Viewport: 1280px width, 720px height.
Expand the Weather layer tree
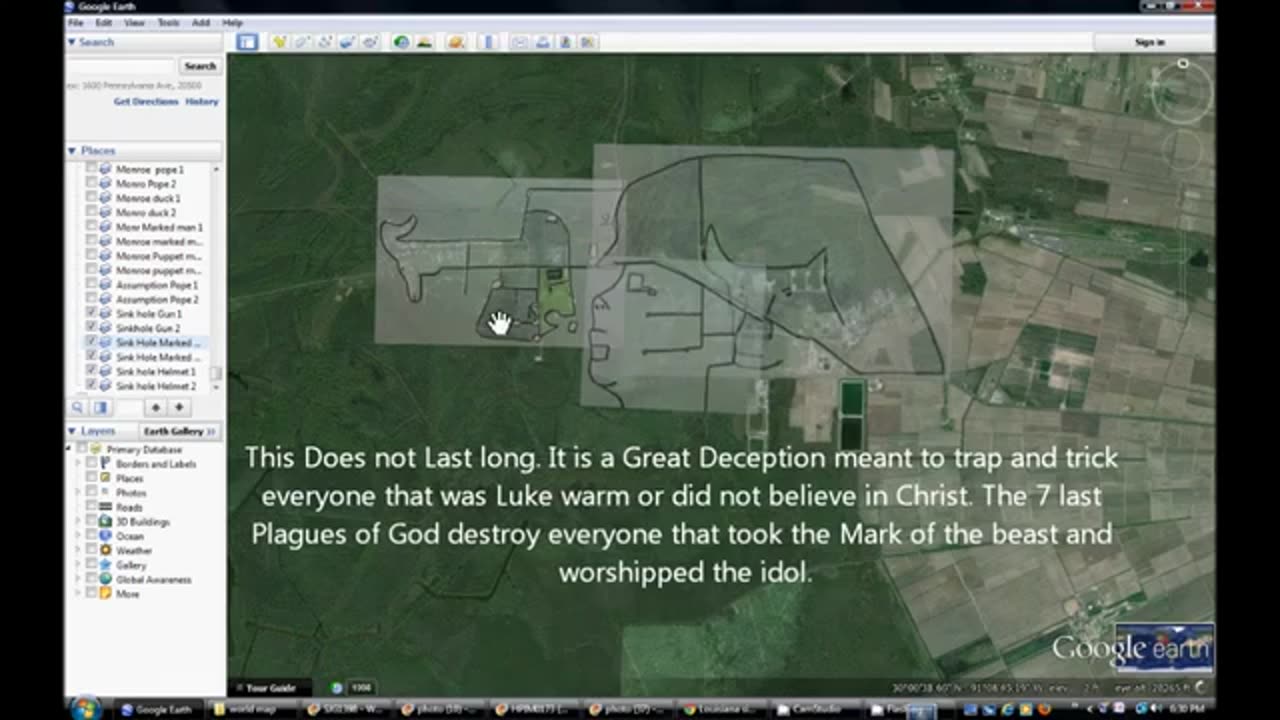(80, 550)
